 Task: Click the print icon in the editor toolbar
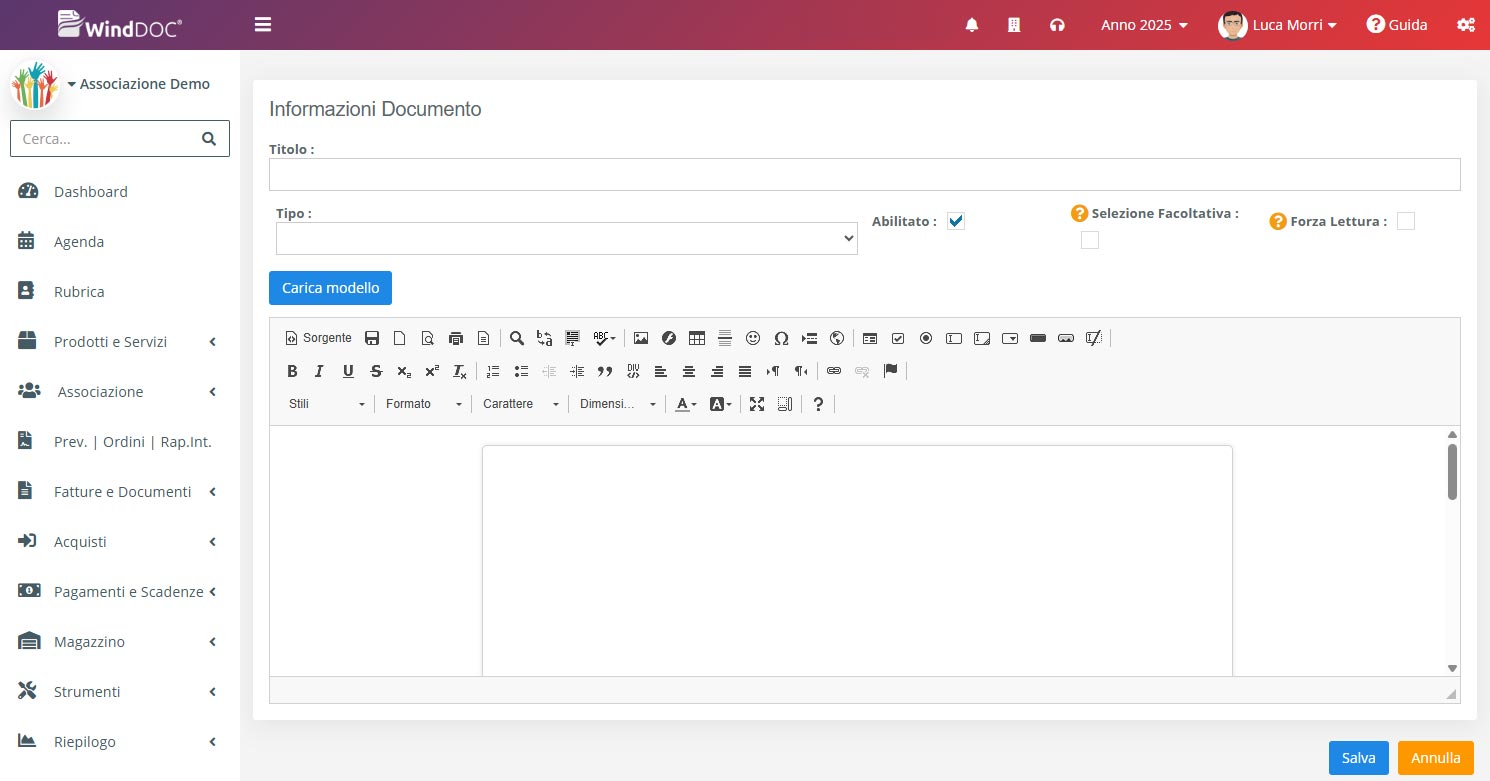click(x=456, y=338)
